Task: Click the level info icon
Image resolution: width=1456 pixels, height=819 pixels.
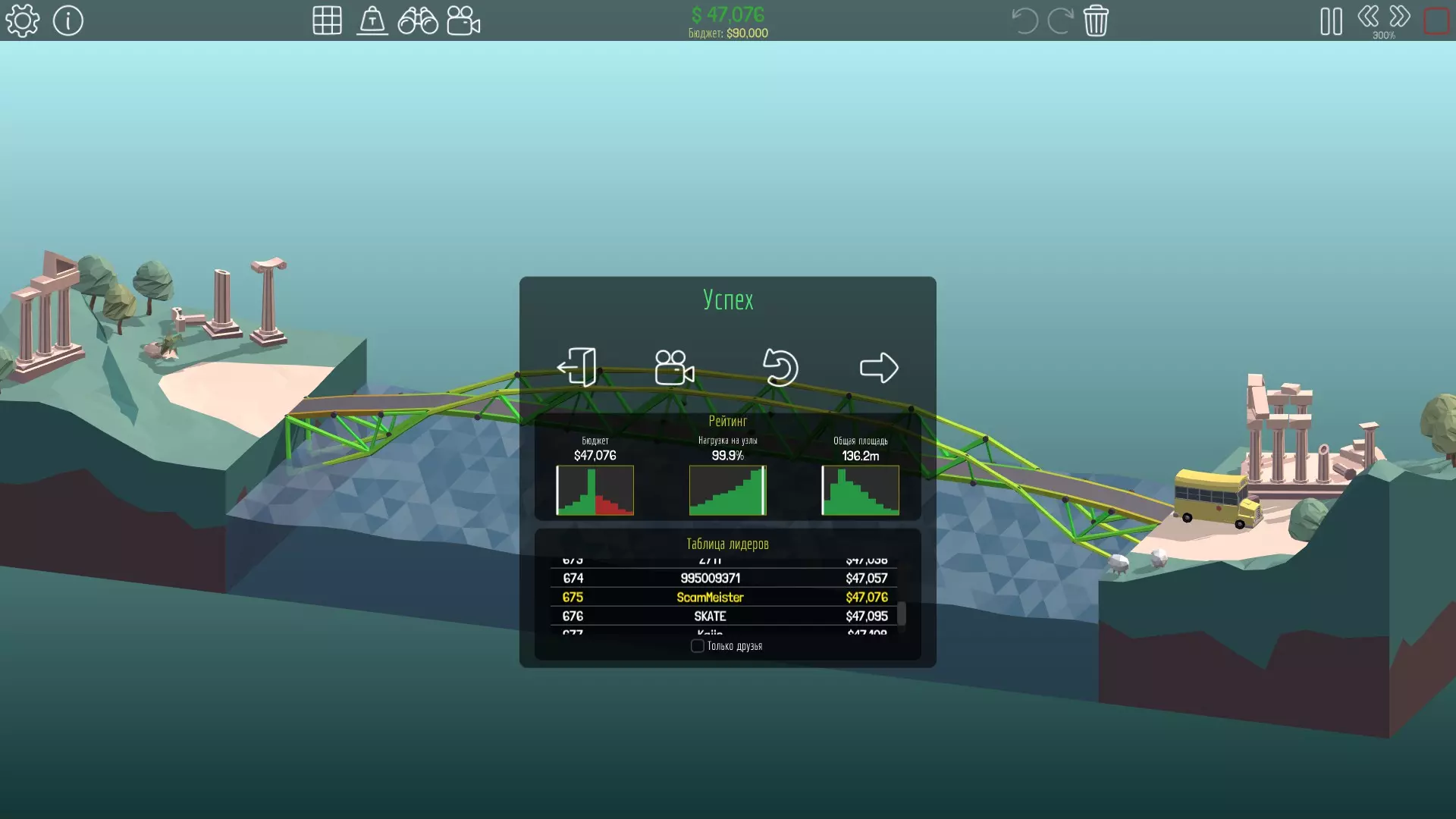Action: pyautogui.click(x=67, y=20)
